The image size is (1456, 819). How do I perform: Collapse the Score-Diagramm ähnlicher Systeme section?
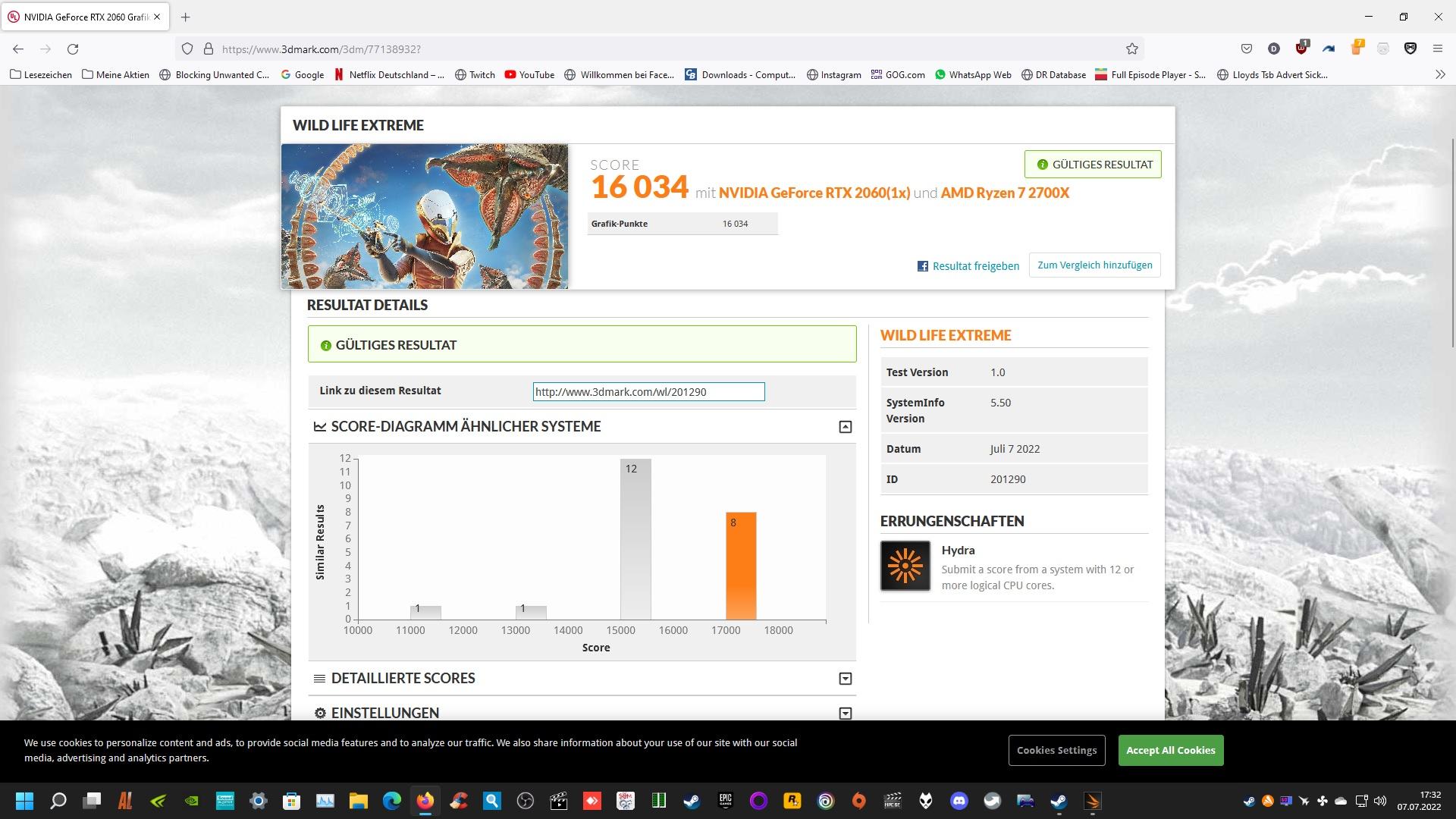click(845, 427)
